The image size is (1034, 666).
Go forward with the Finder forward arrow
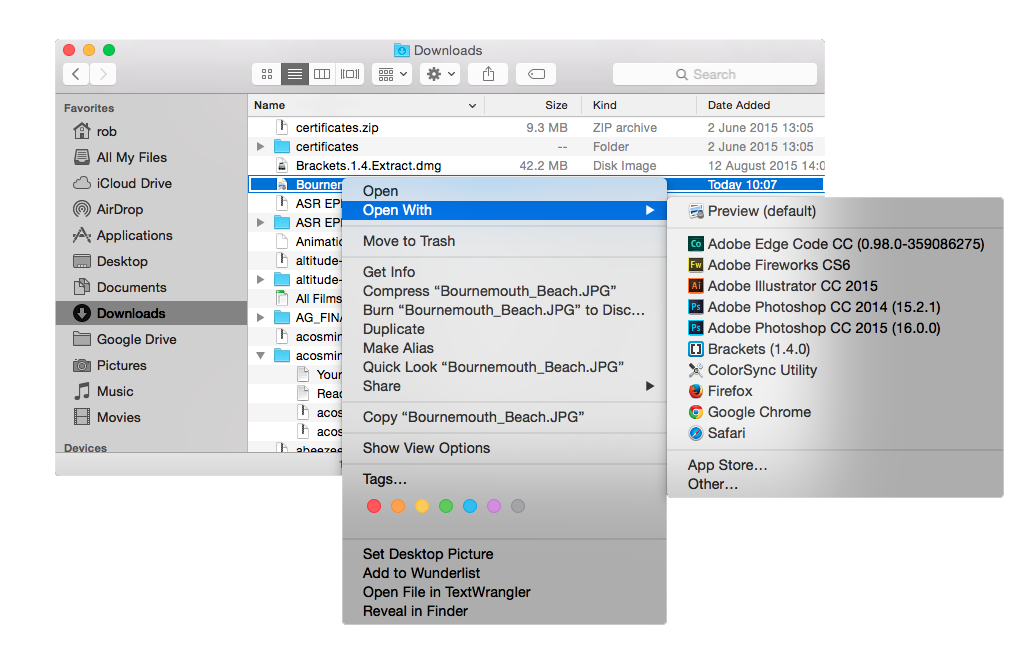103,74
